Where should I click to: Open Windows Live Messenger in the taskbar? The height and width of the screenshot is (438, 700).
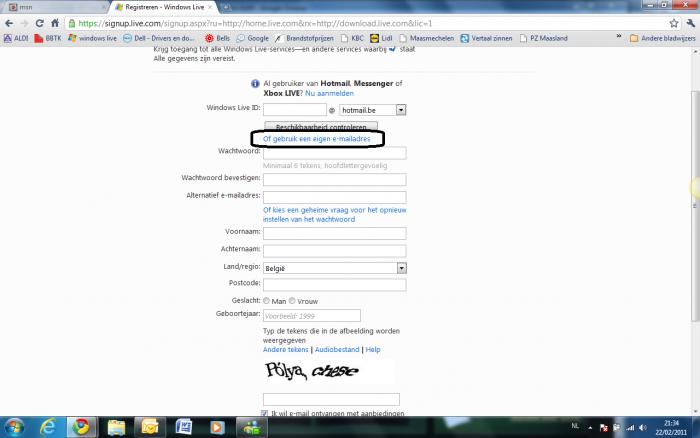(251, 427)
